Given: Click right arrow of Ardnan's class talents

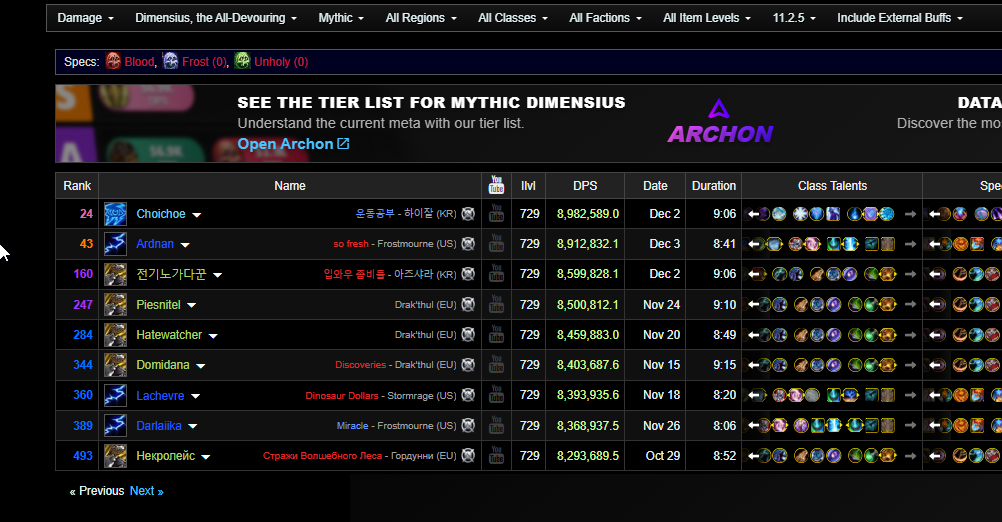Looking at the screenshot, I should 911,244.
